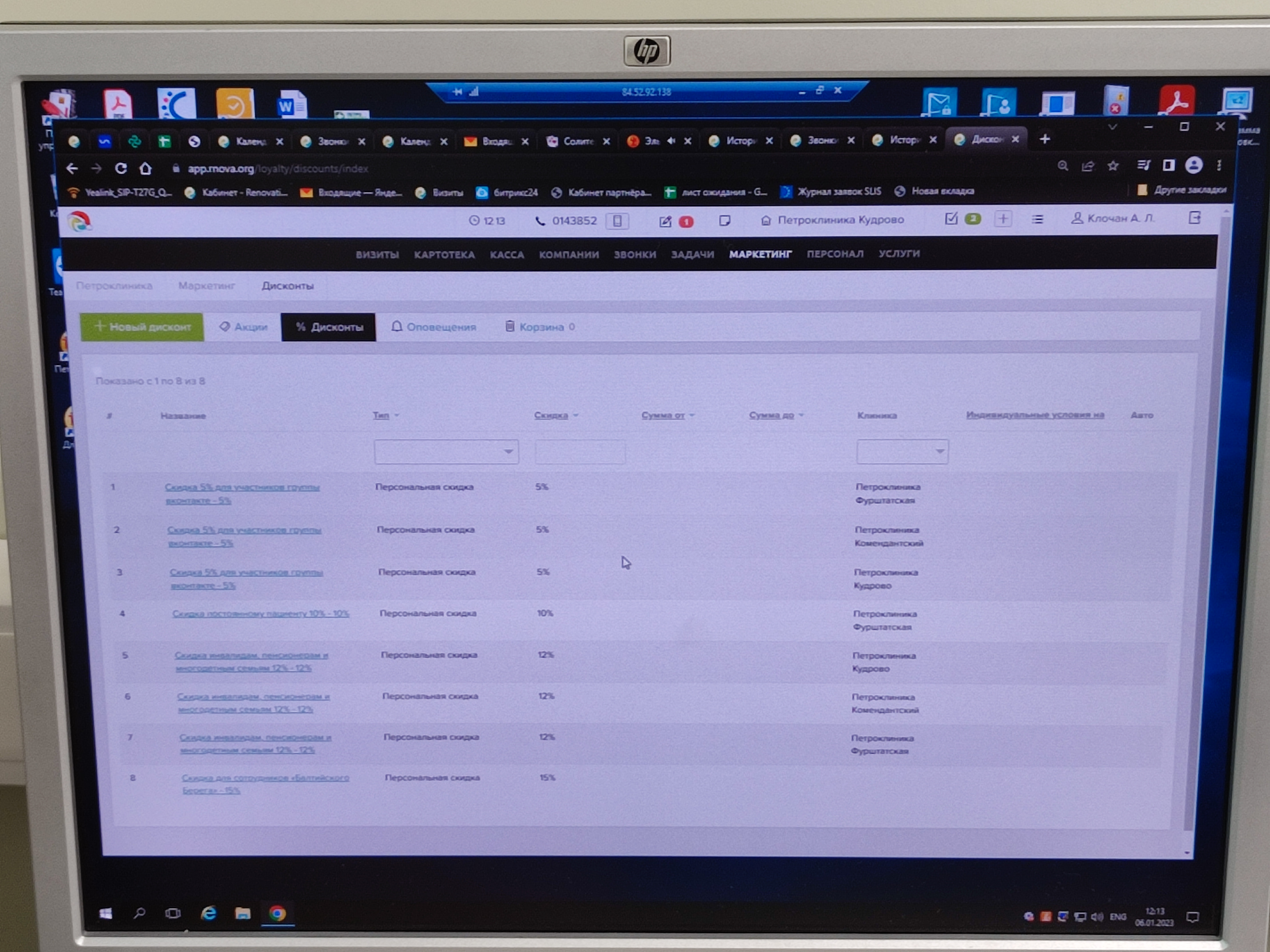Expand the Клиника filter dropdown

(901, 452)
